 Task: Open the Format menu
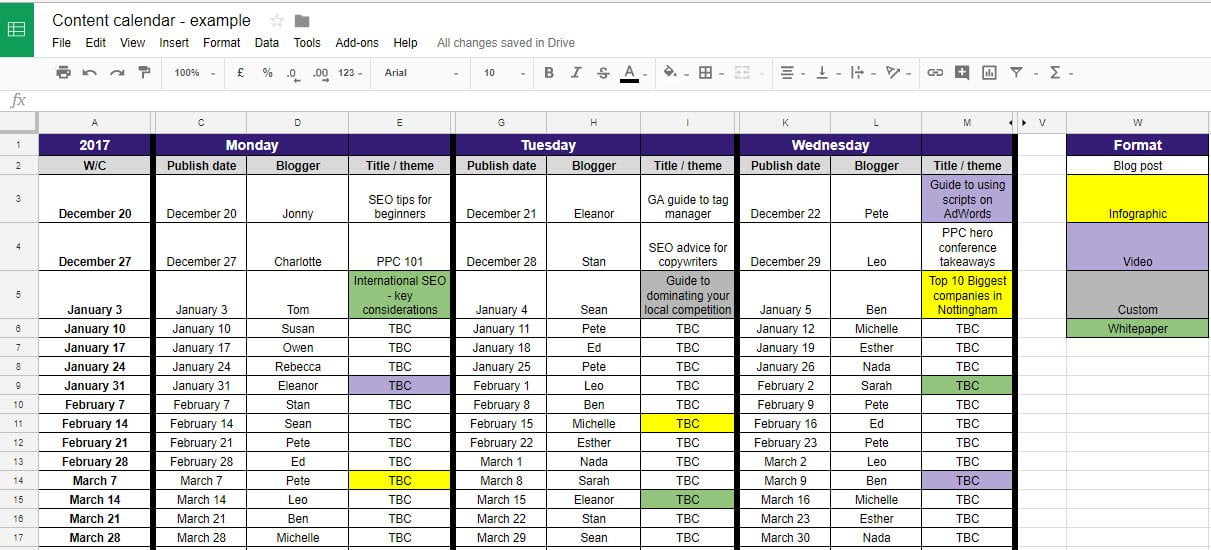click(221, 43)
